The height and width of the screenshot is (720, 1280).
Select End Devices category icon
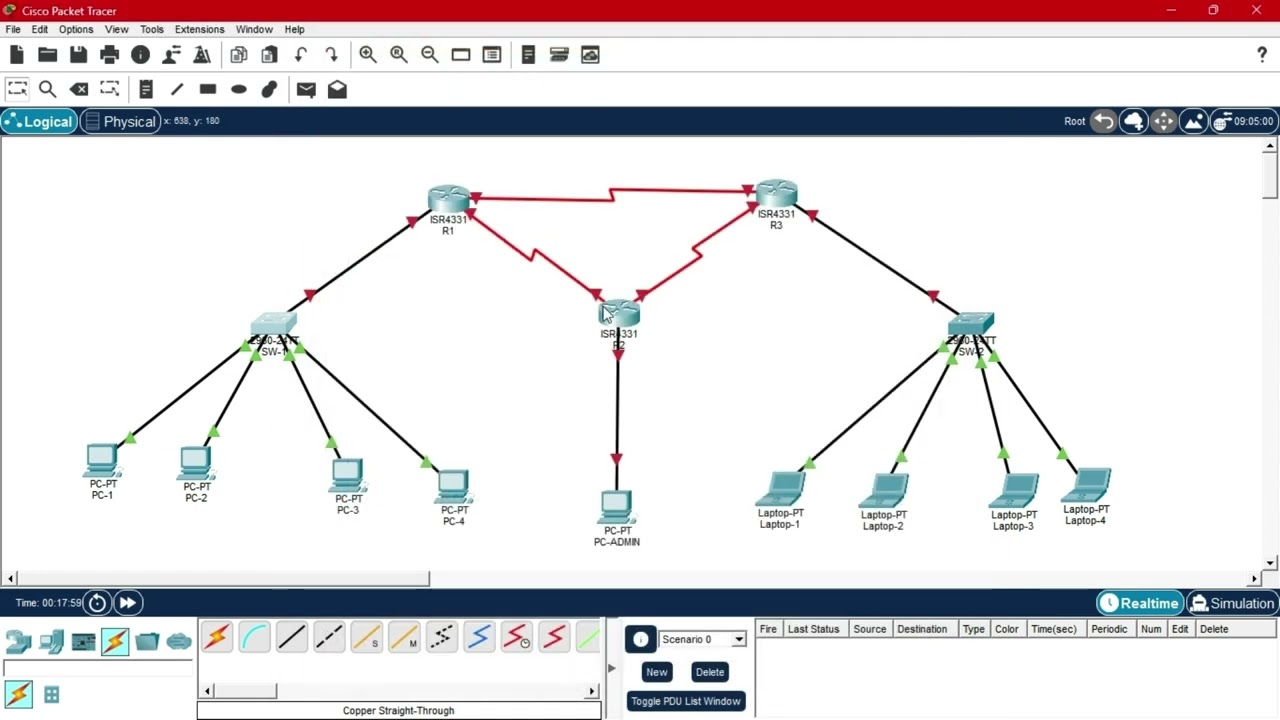click(51, 641)
